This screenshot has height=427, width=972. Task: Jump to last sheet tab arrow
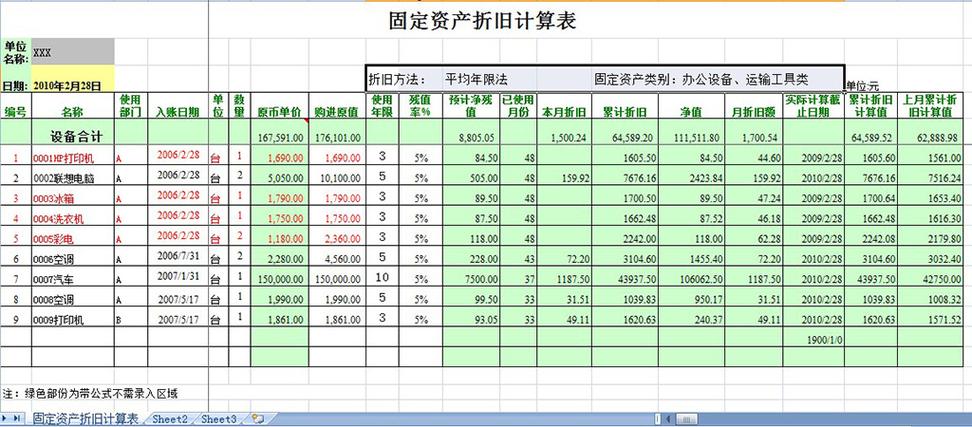(18, 418)
